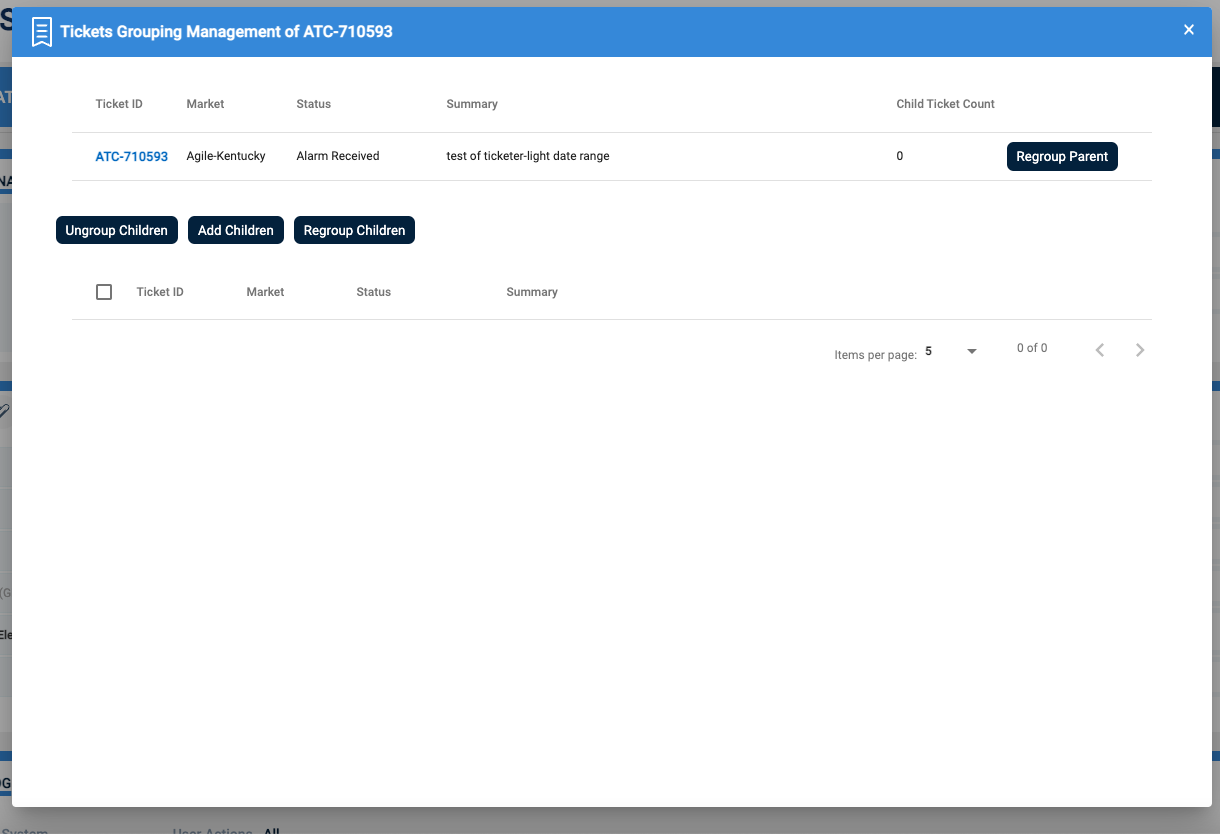Go to the next page of children
This screenshot has height=834, width=1220.
pos(1140,350)
